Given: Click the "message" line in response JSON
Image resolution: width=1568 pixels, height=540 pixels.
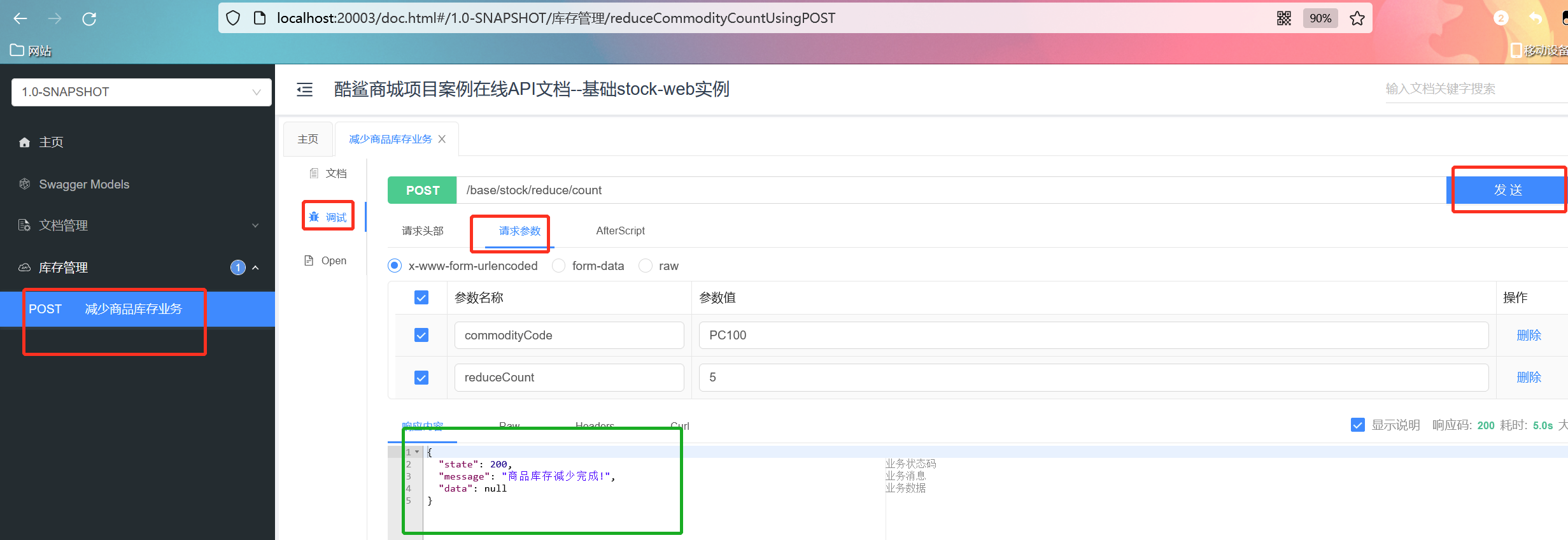Looking at the screenshot, I should tap(526, 476).
